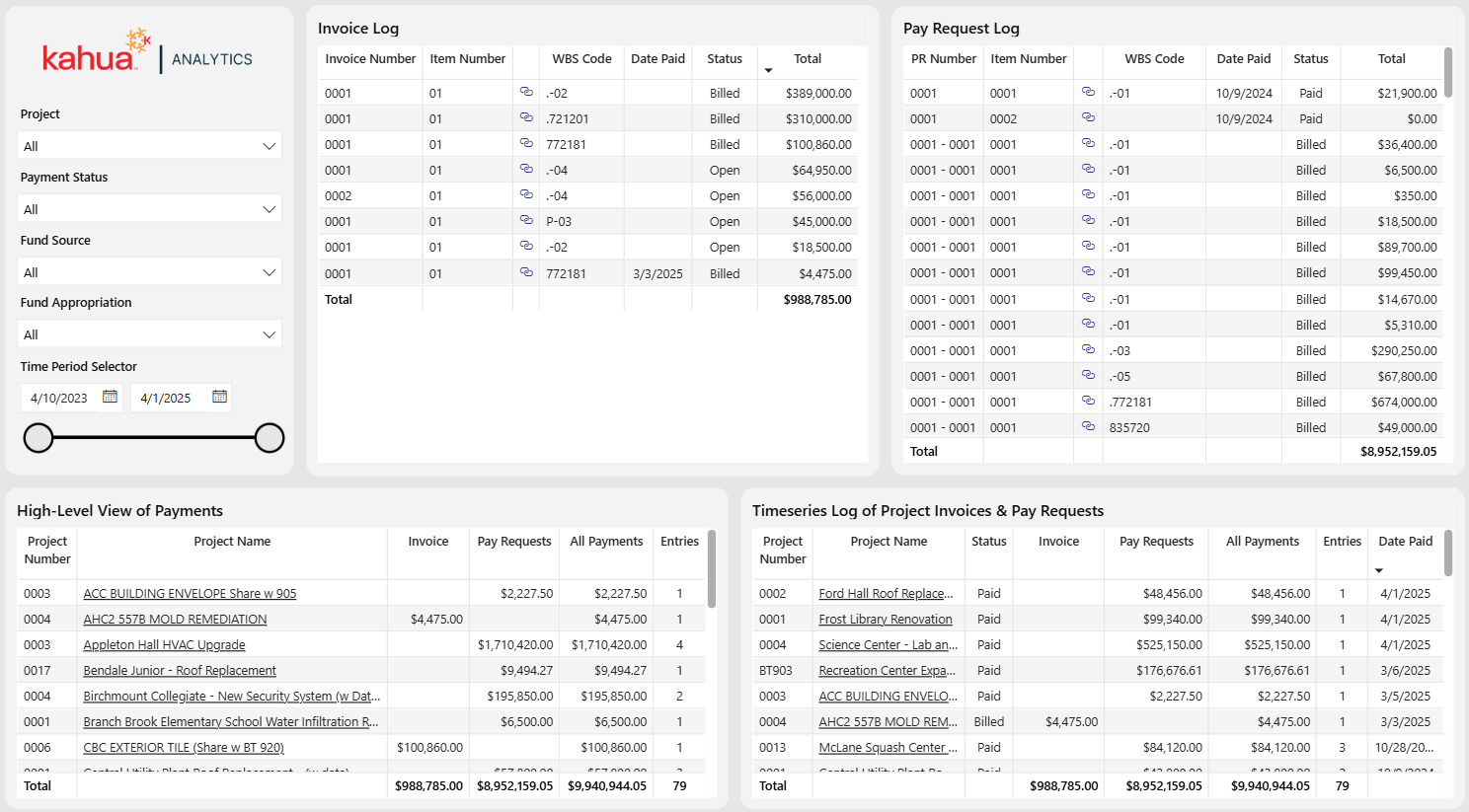Click link icon for P-03 invoice row
1469x812 pixels.
526,221
